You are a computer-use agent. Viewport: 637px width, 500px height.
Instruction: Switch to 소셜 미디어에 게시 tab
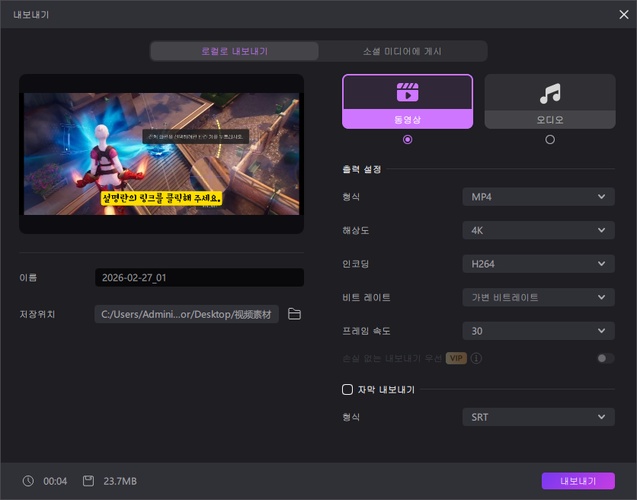coord(402,51)
